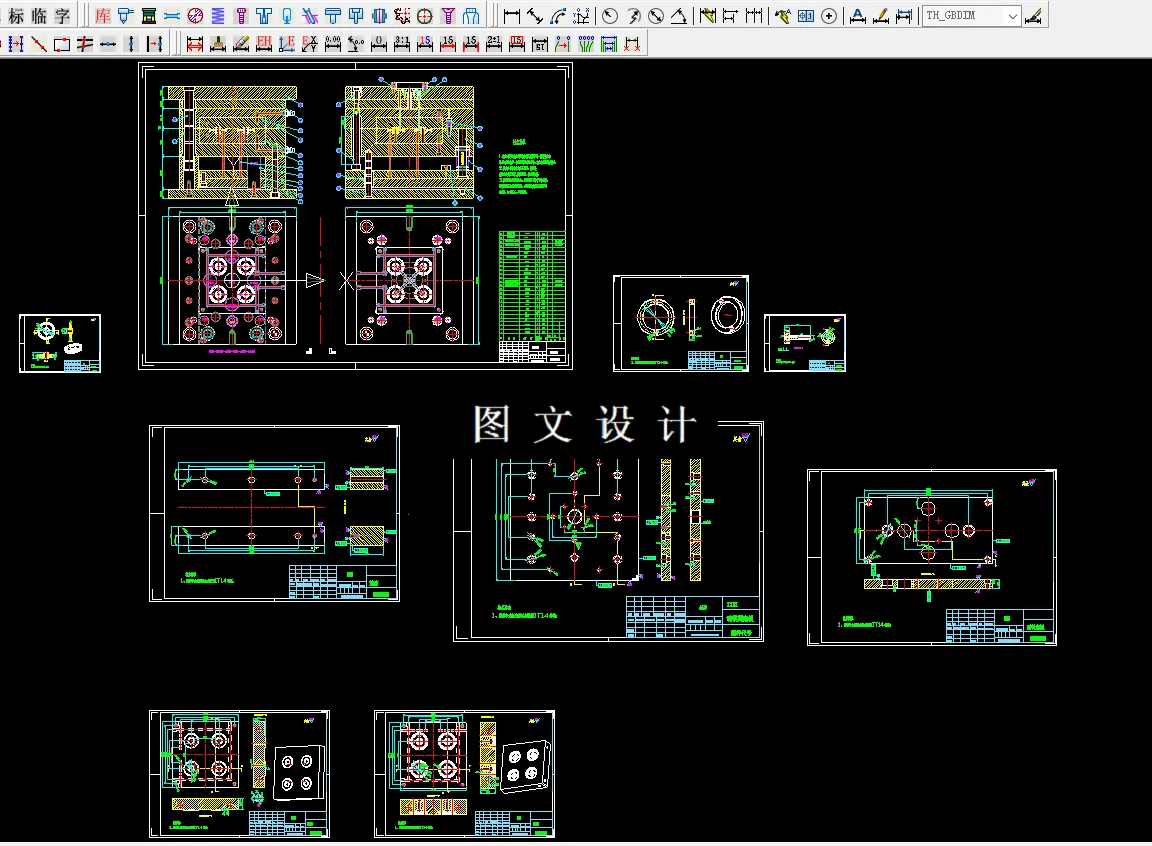The height and width of the screenshot is (846, 1152).
Task: Select the Jogged radius dimension tool
Action: coord(633,15)
